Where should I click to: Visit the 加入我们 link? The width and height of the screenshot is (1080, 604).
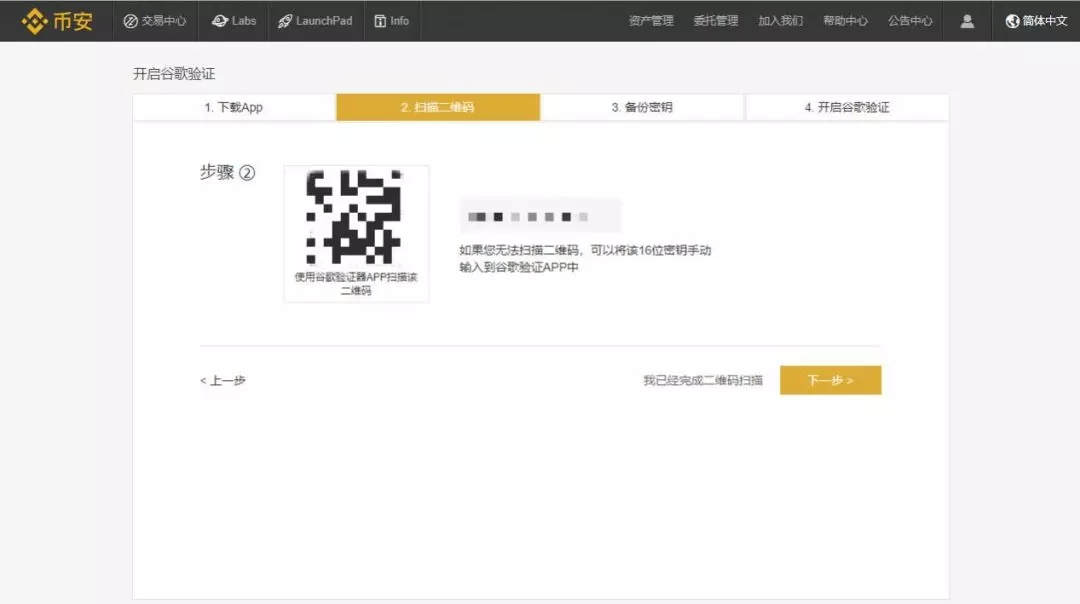pos(780,21)
